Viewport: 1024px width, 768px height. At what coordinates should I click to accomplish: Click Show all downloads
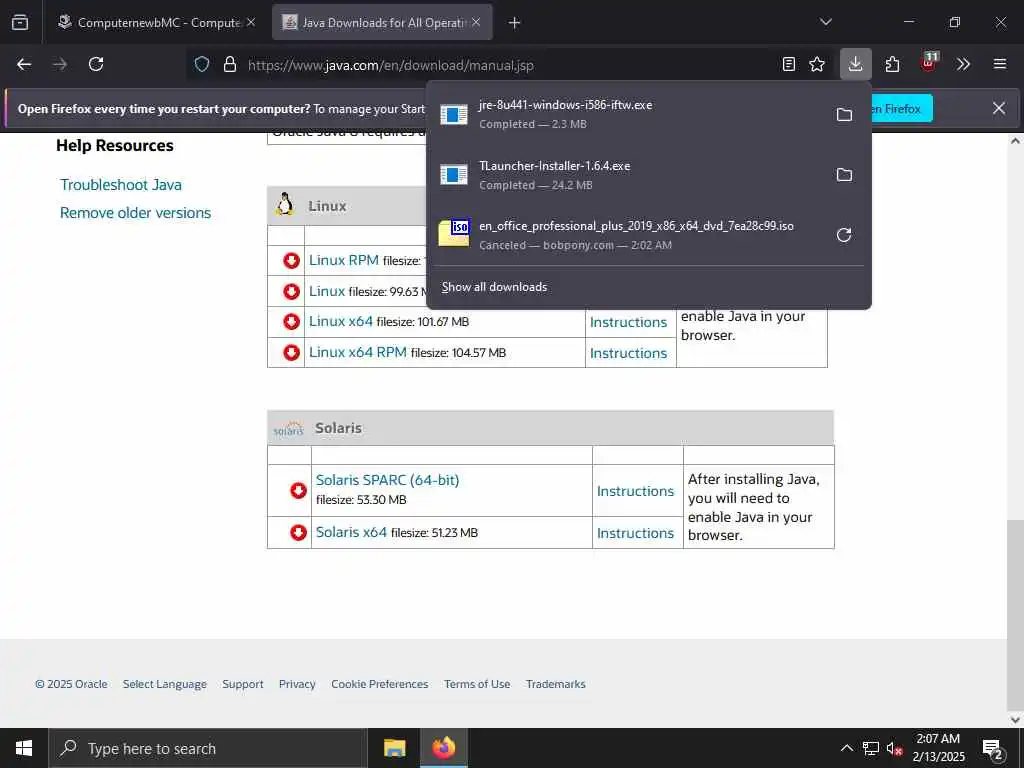pos(494,287)
